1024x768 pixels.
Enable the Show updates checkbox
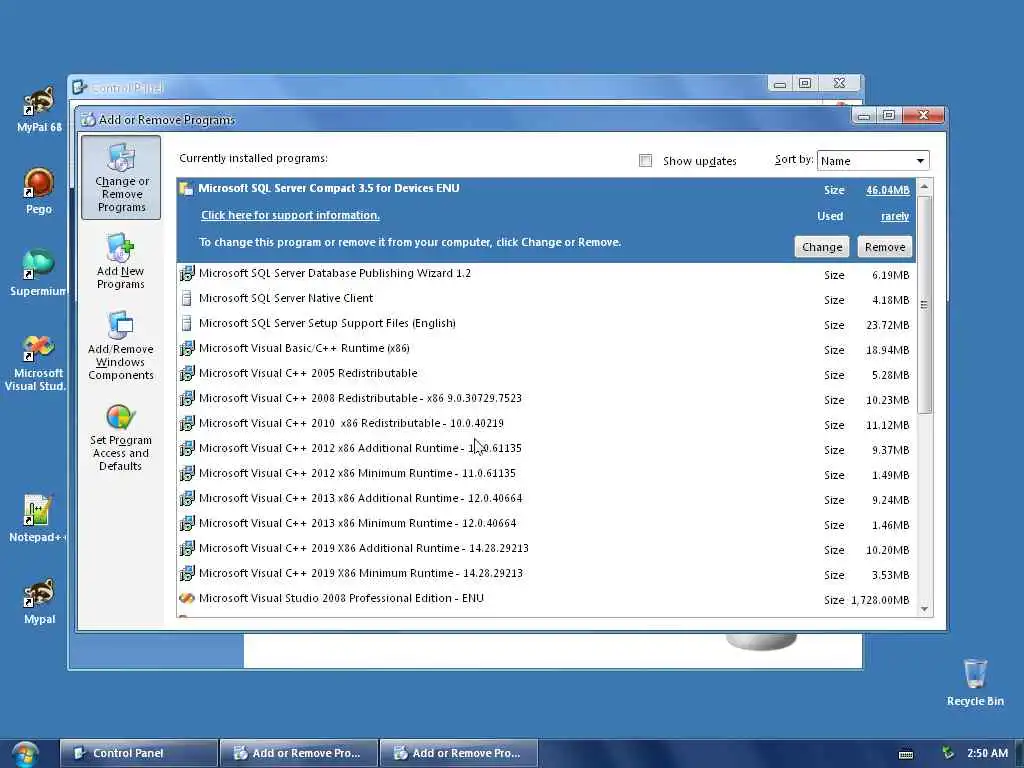(645, 161)
